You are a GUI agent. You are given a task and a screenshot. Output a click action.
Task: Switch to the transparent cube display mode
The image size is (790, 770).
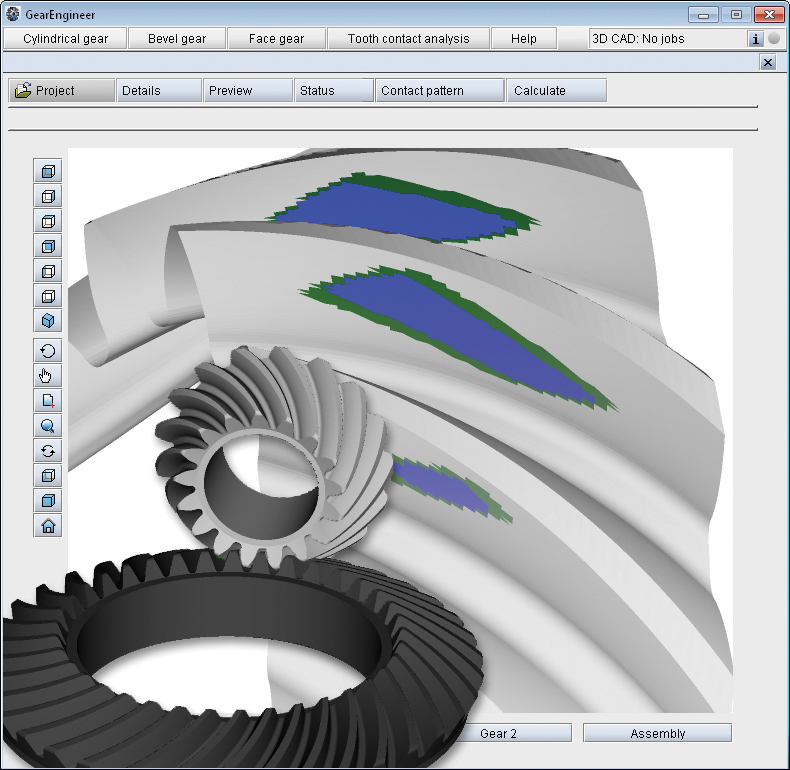48,475
